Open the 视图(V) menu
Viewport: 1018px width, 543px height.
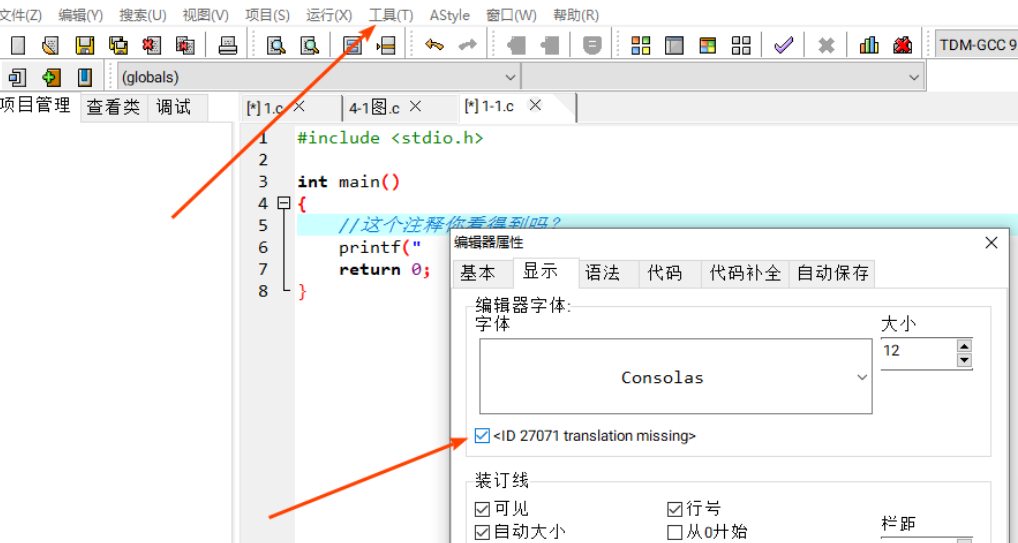pos(206,15)
